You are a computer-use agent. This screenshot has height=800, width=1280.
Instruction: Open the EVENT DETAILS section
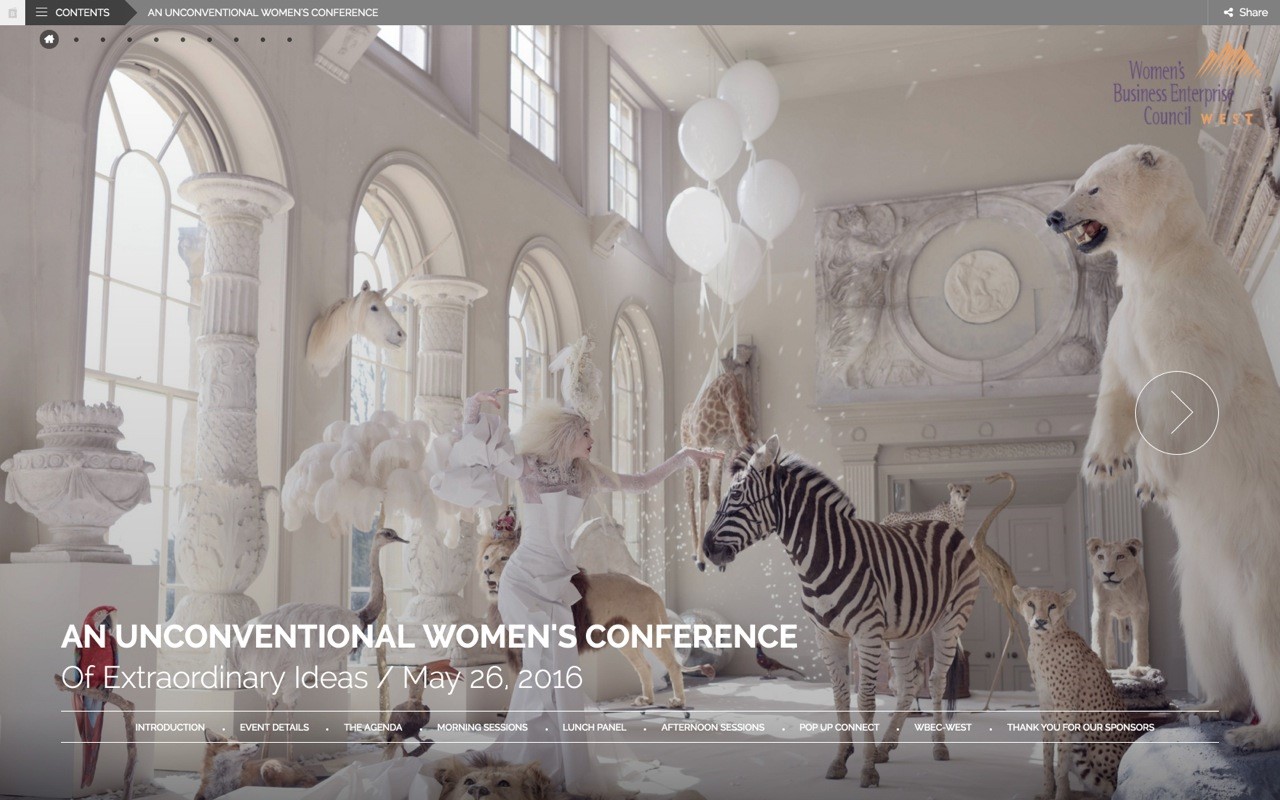click(x=273, y=727)
